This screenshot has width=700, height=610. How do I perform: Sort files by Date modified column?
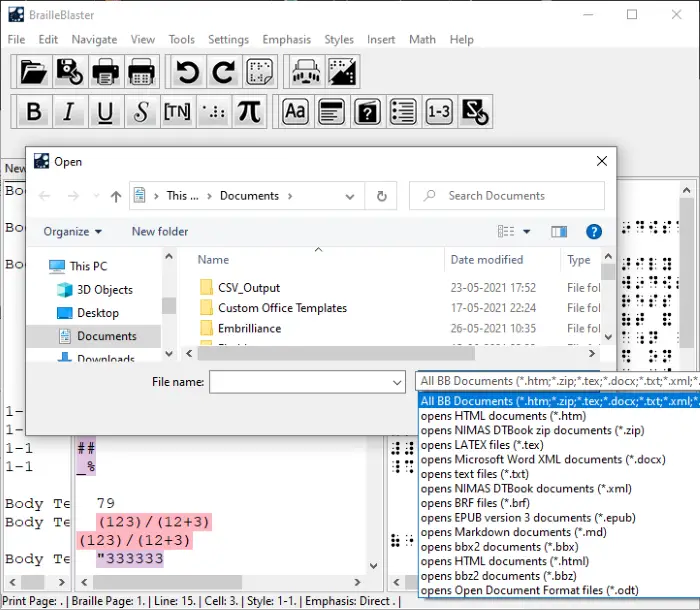502,260
